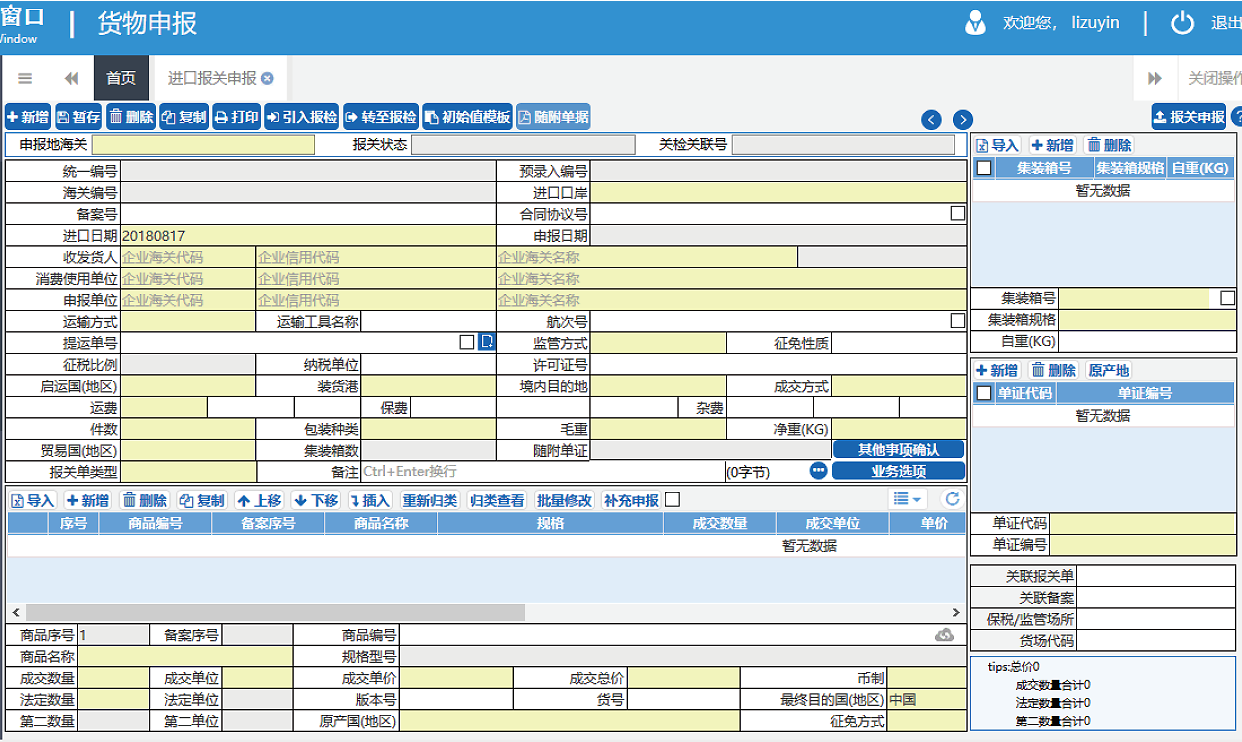This screenshot has height=742, width=1242.
Task: Click the 申报地海关 input field
Action: click(x=203, y=145)
